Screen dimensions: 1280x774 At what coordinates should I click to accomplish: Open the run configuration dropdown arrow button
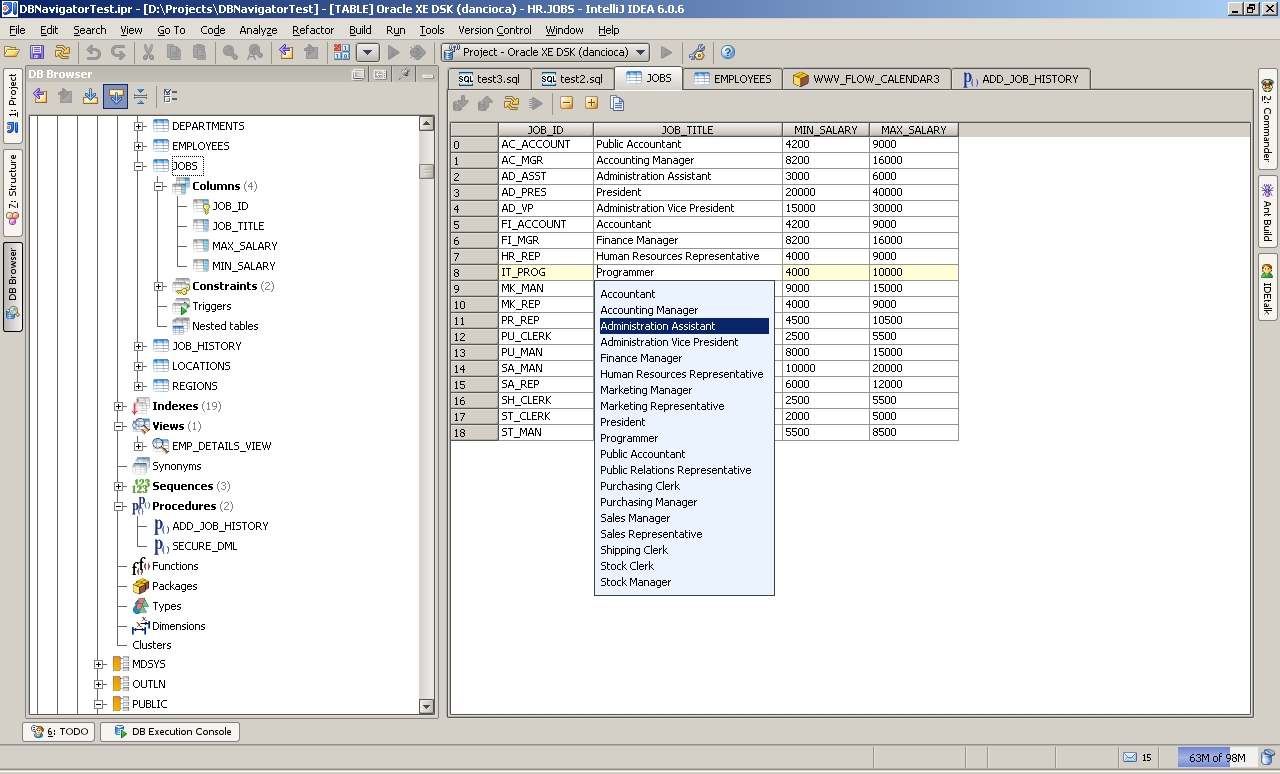click(368, 52)
